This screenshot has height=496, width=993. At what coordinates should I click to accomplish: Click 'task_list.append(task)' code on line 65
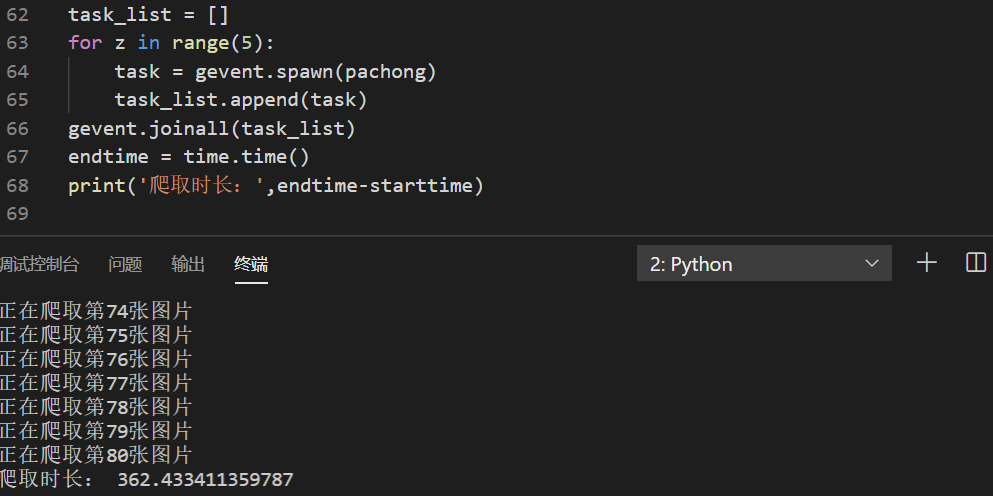[240, 100]
